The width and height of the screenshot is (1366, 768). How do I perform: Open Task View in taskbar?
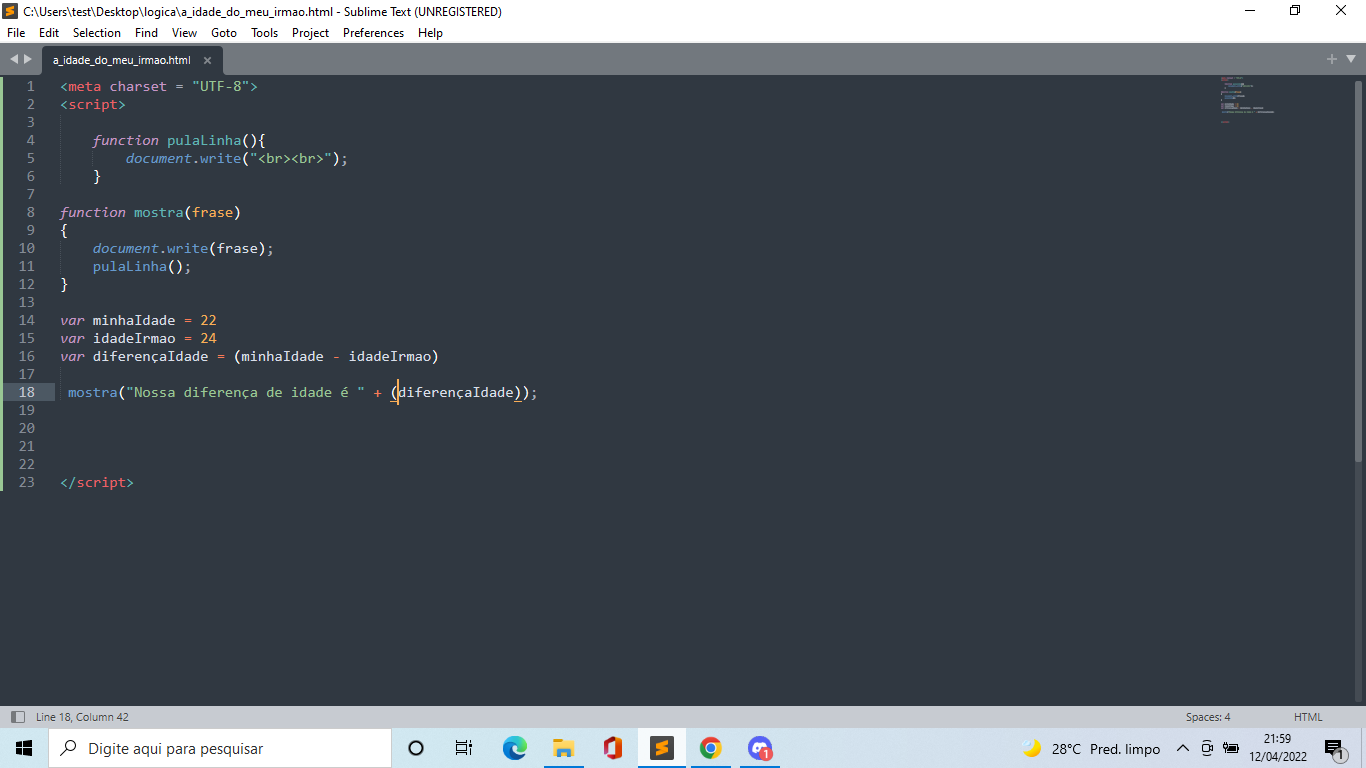(x=464, y=748)
